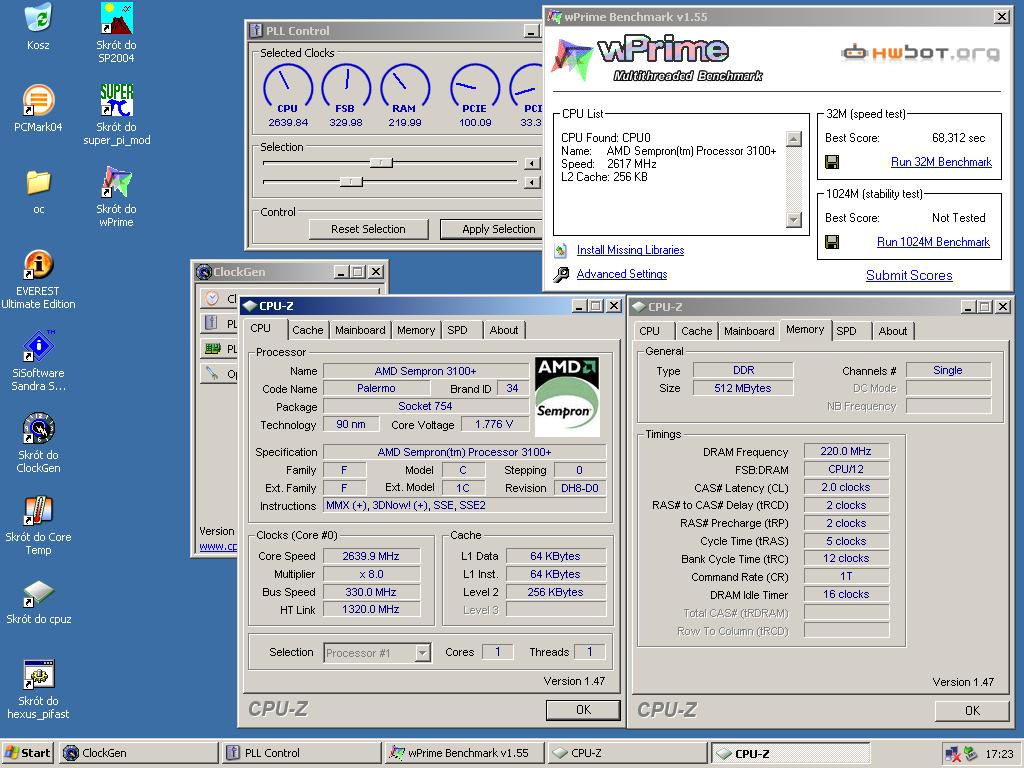Image resolution: width=1024 pixels, height=768 pixels.
Task: Click the memory chip icon in ClockGen
Action: click(212, 349)
